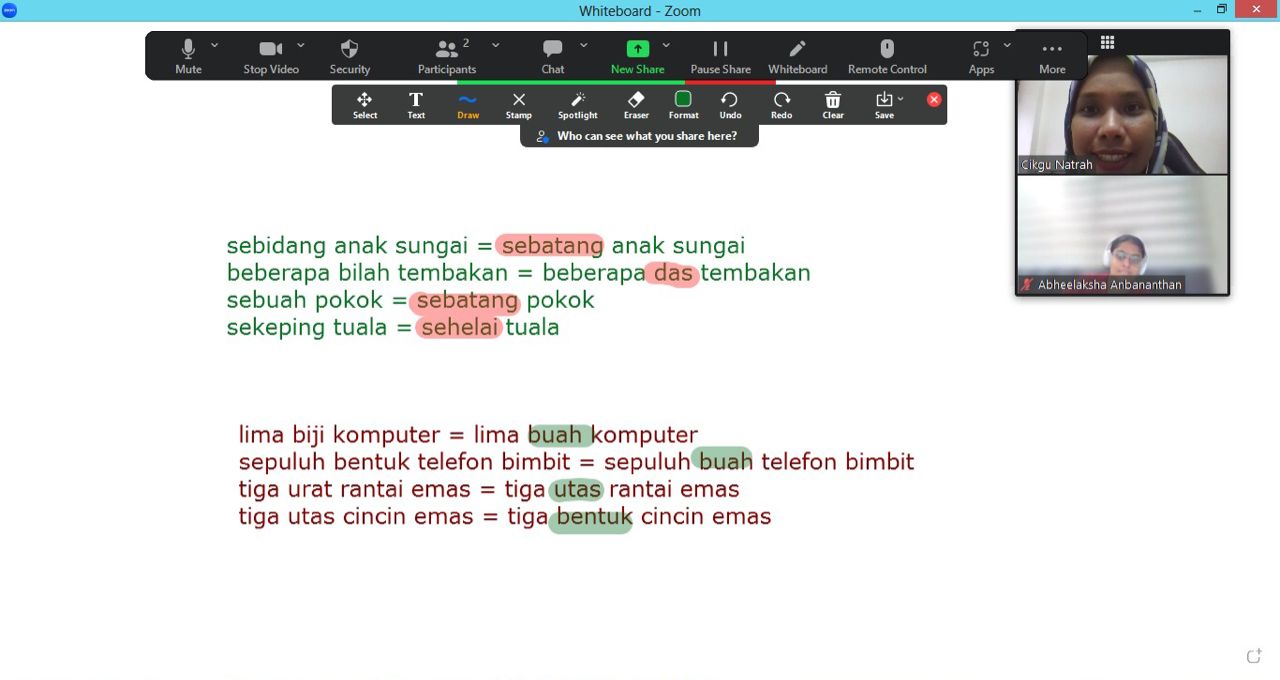Screen dimensions: 1280x680
Task: Activate the Stamp tool
Action: tap(518, 104)
